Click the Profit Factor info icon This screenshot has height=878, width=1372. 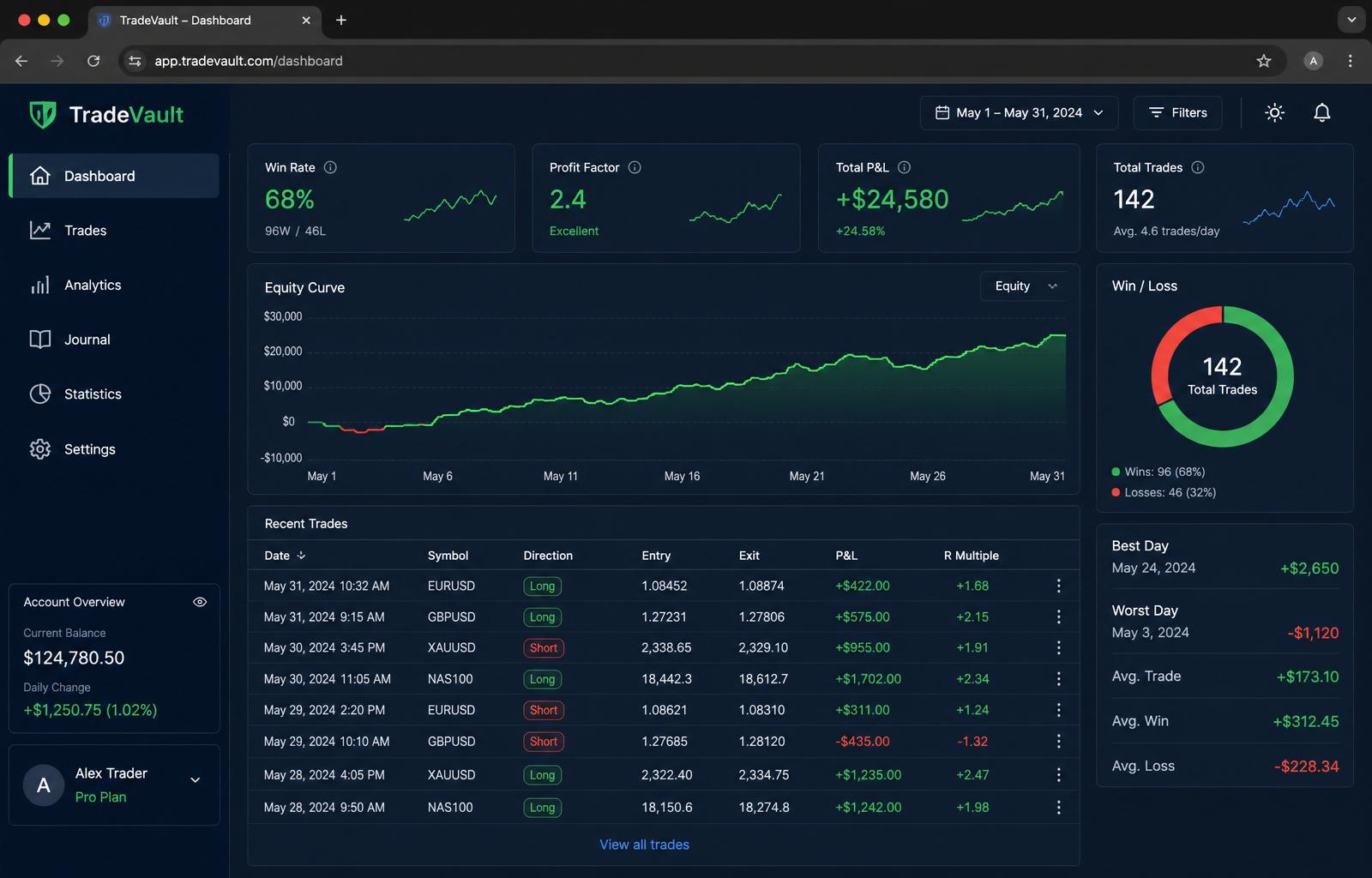coord(635,167)
